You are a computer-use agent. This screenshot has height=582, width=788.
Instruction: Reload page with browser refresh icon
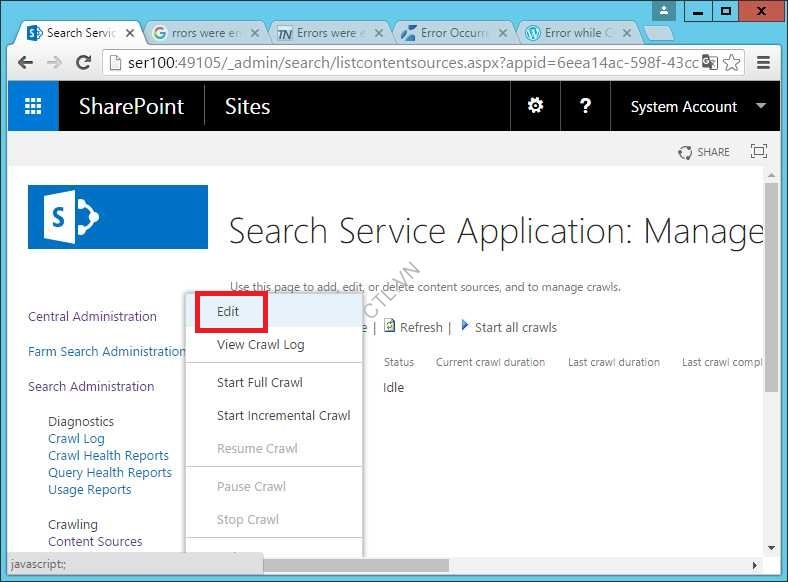(x=84, y=62)
